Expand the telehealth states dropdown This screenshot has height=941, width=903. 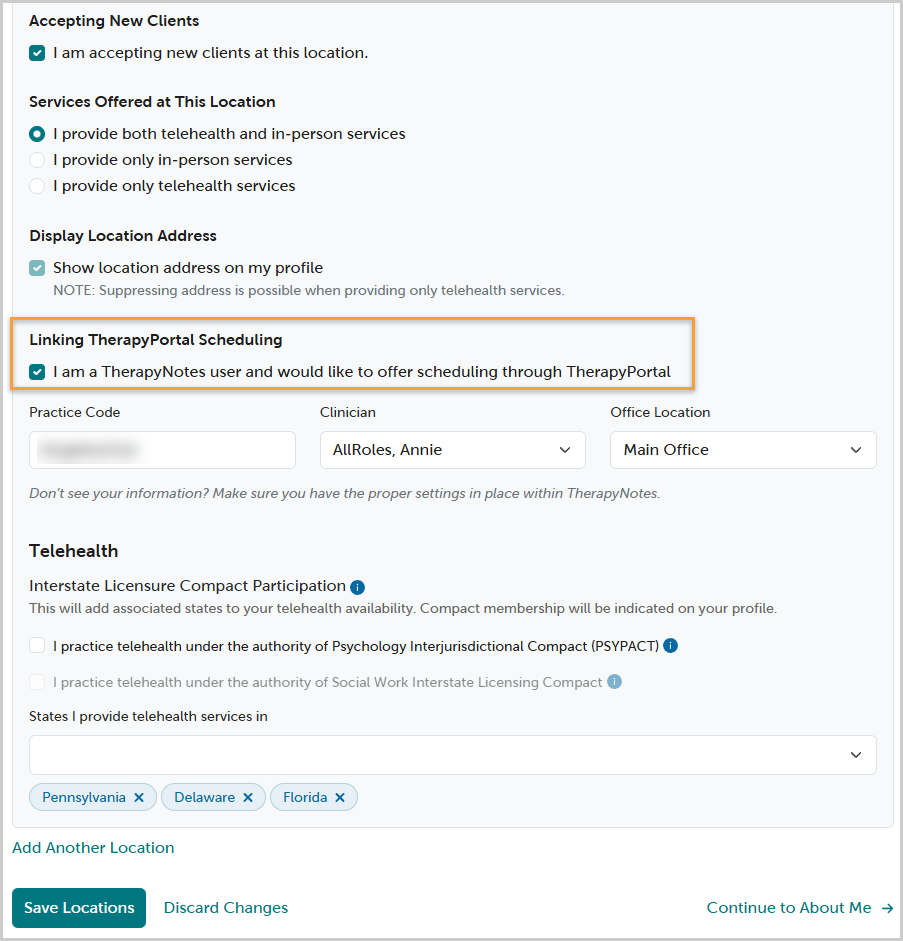coord(452,755)
